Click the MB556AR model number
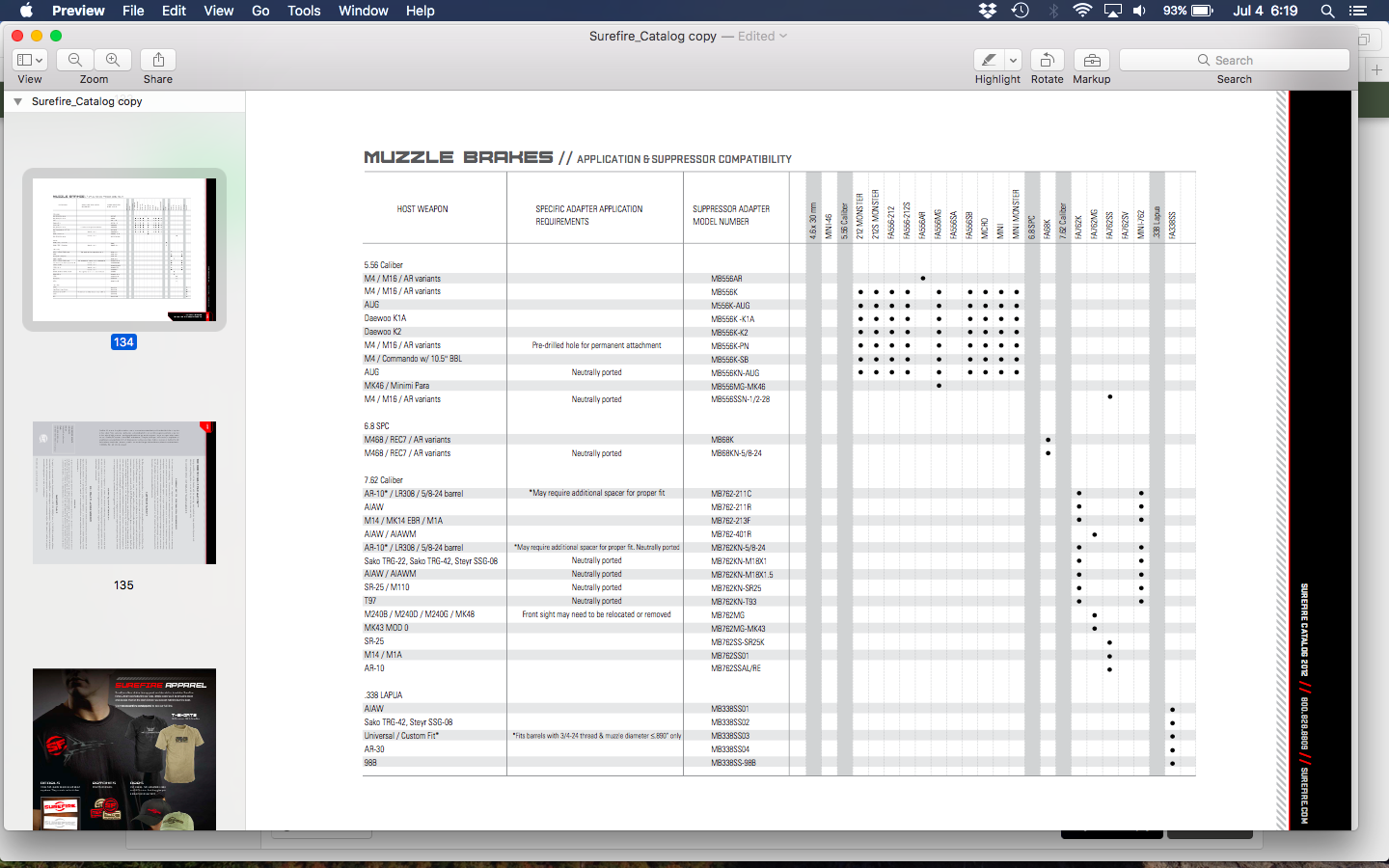Image resolution: width=1389 pixels, height=868 pixels. 726,279
